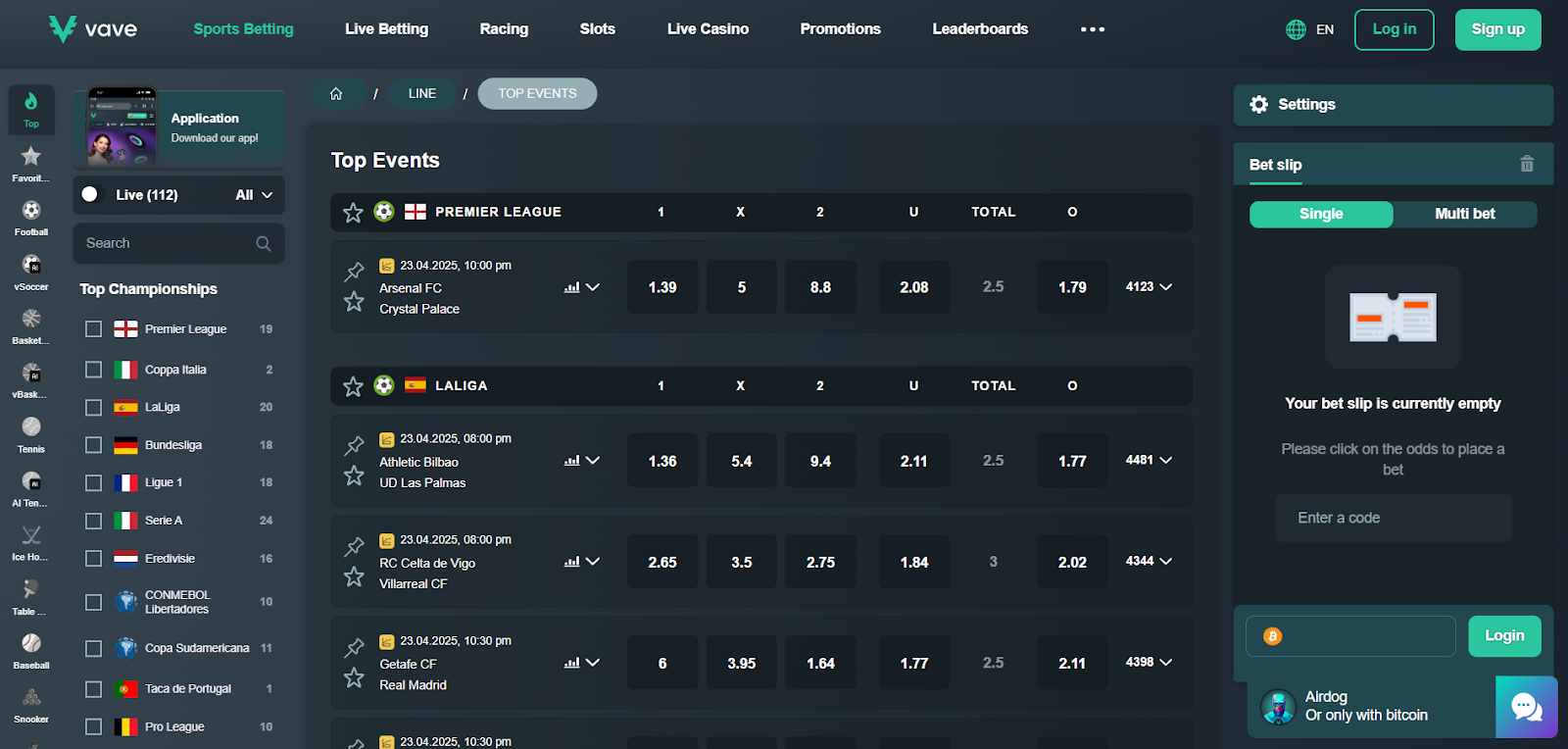The height and width of the screenshot is (749, 1568).
Task: Select Tennis sport icon
Action: click(31, 426)
